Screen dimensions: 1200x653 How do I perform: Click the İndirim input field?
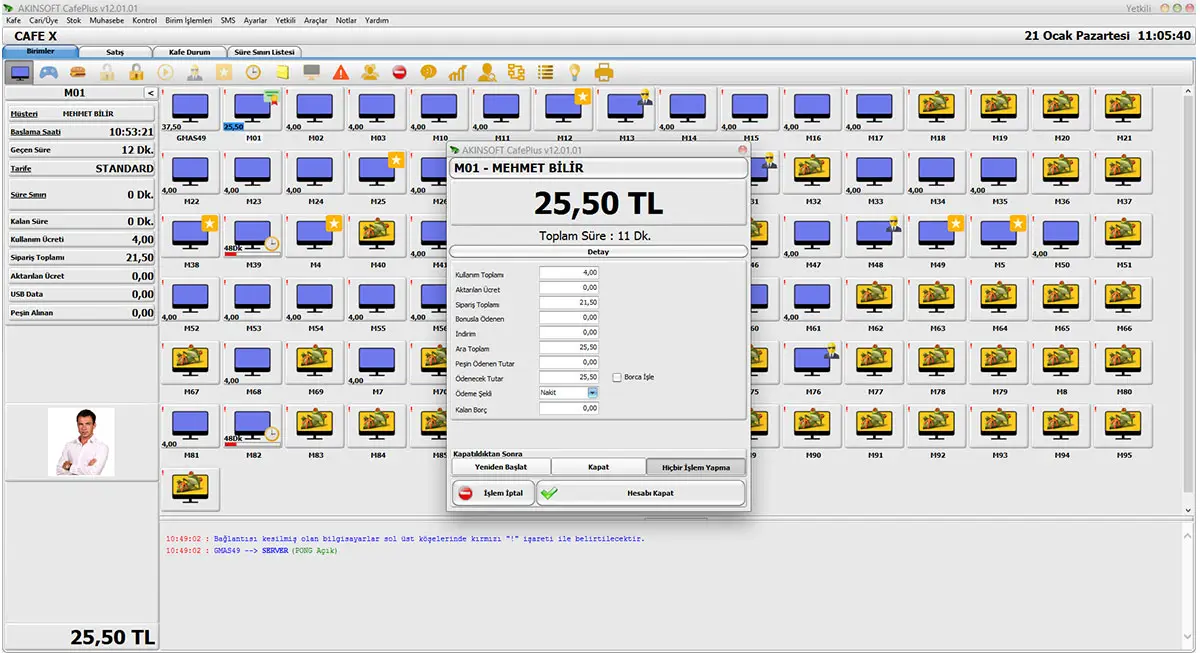(x=568, y=332)
